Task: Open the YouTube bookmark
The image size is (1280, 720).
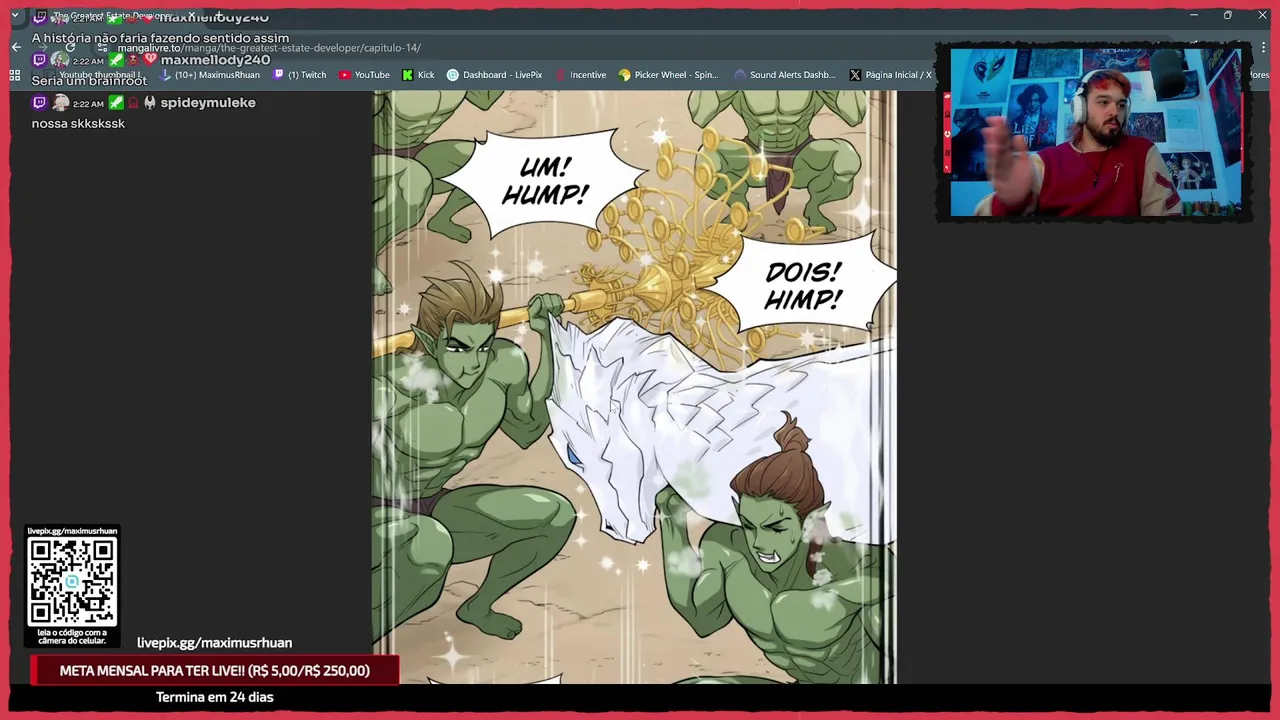Action: [364, 75]
